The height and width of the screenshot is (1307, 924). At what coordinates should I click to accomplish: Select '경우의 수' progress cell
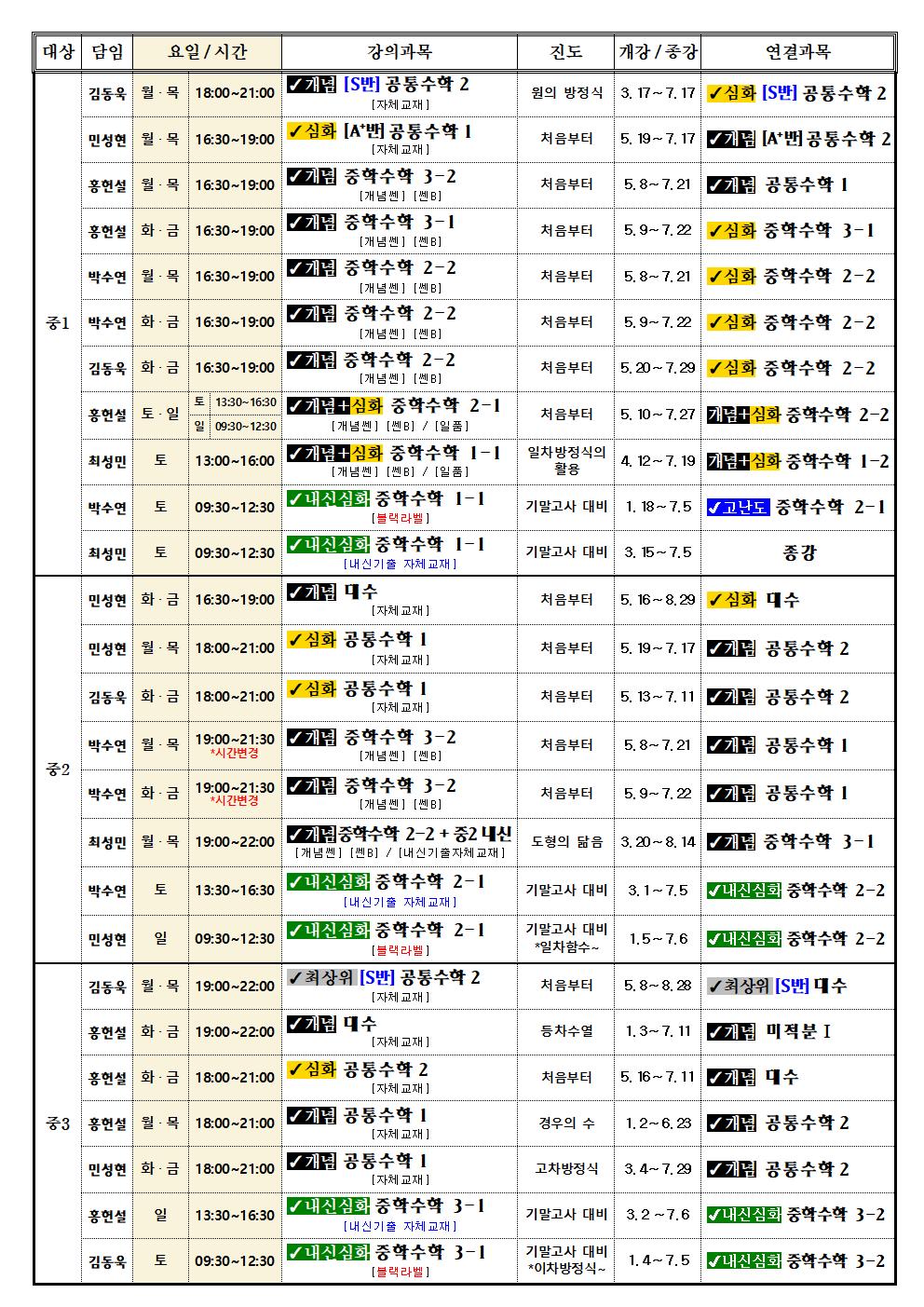click(x=566, y=1123)
